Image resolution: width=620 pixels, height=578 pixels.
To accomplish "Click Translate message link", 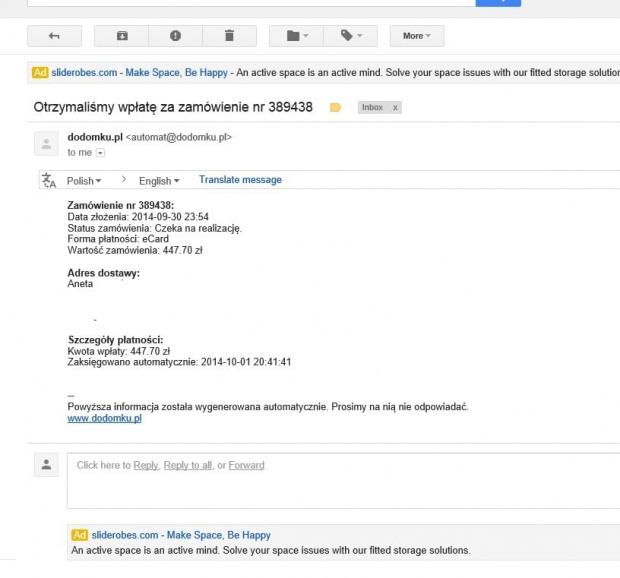I will [x=240, y=180].
